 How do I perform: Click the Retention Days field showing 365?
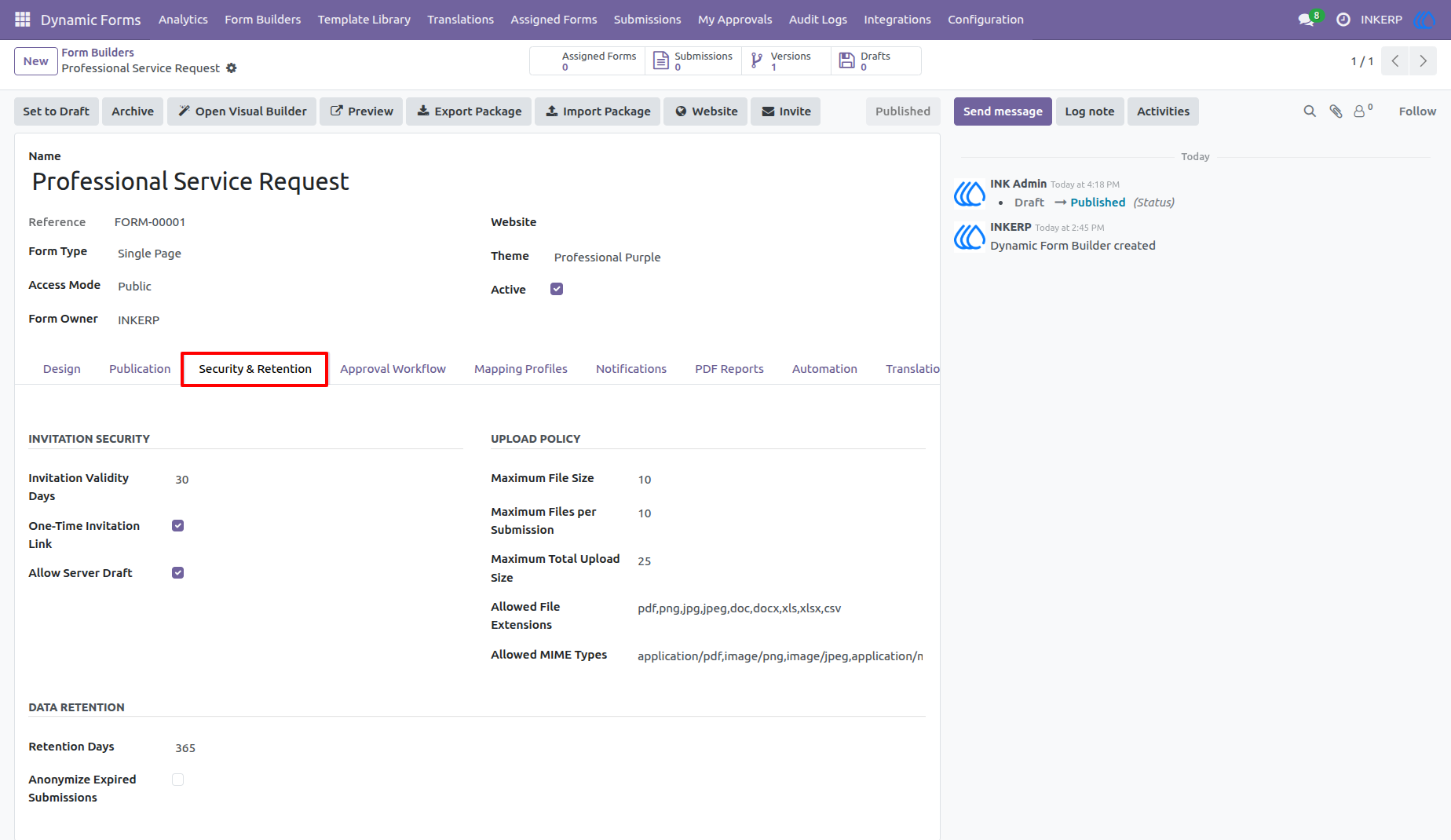[317, 748]
